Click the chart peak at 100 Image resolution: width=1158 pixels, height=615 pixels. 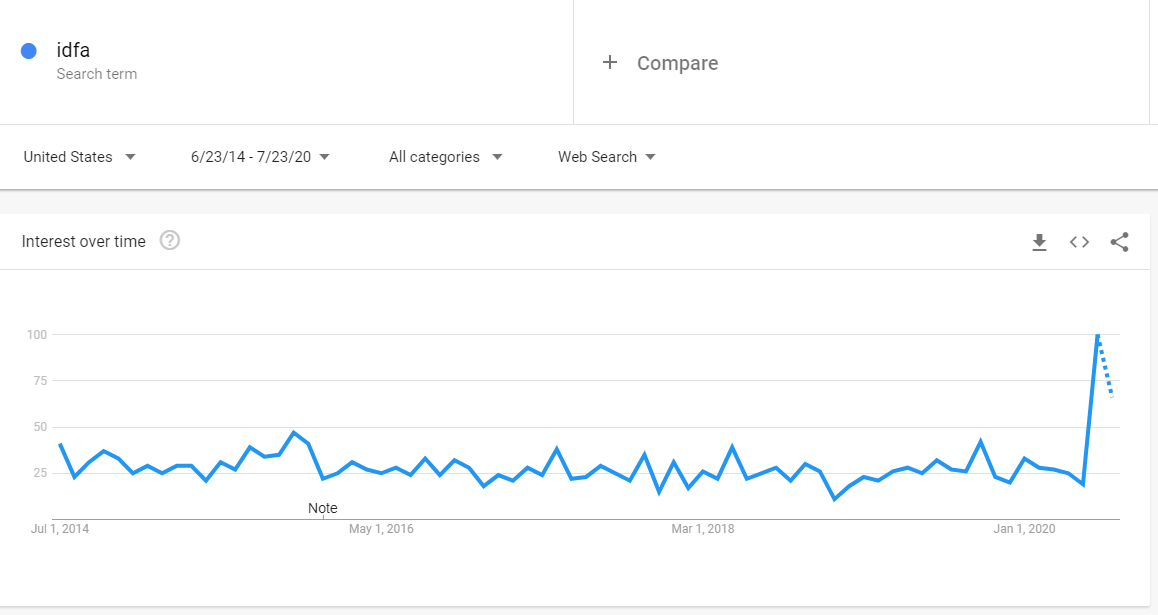(1098, 335)
